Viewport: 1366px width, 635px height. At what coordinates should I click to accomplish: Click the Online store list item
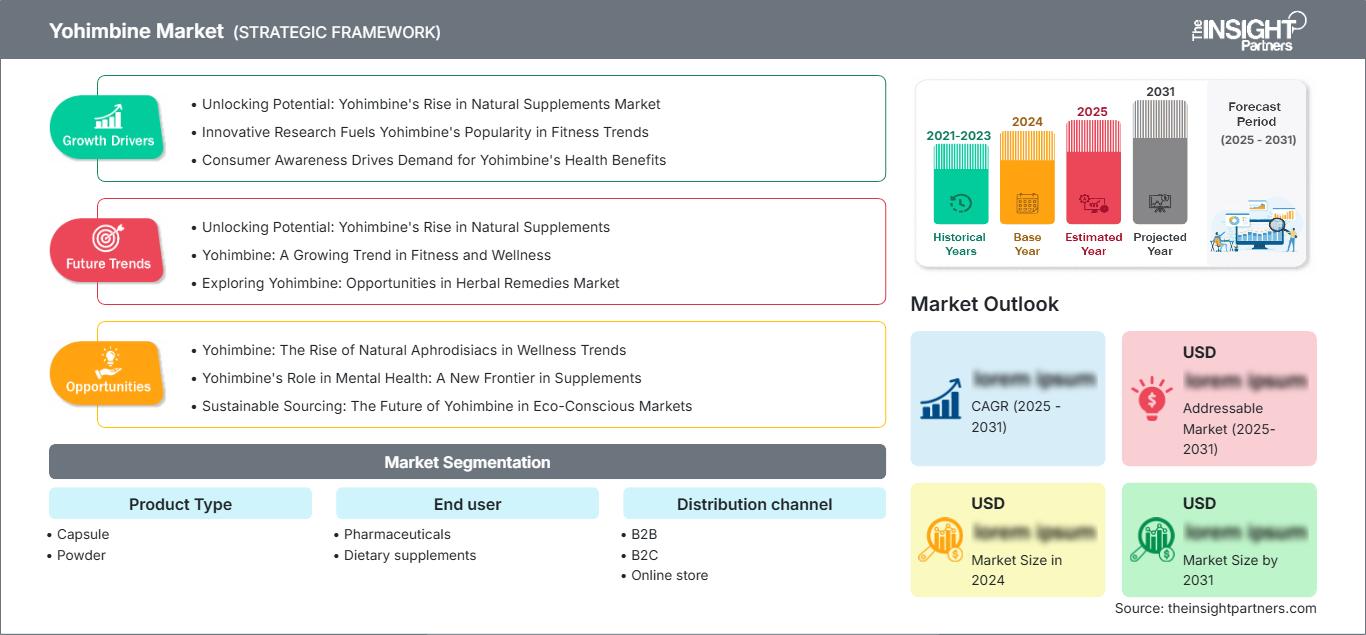tap(669, 575)
